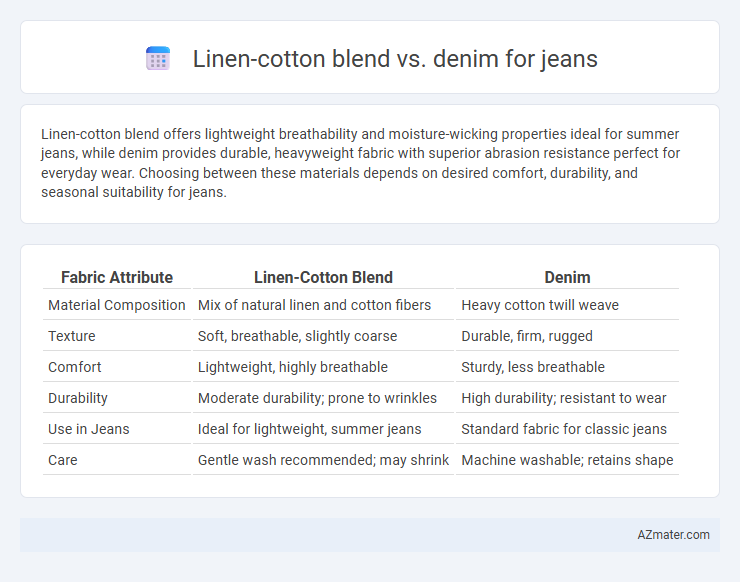Click the title 'Linen-cotton blend vs. denim for jeans'

tap(395, 59)
